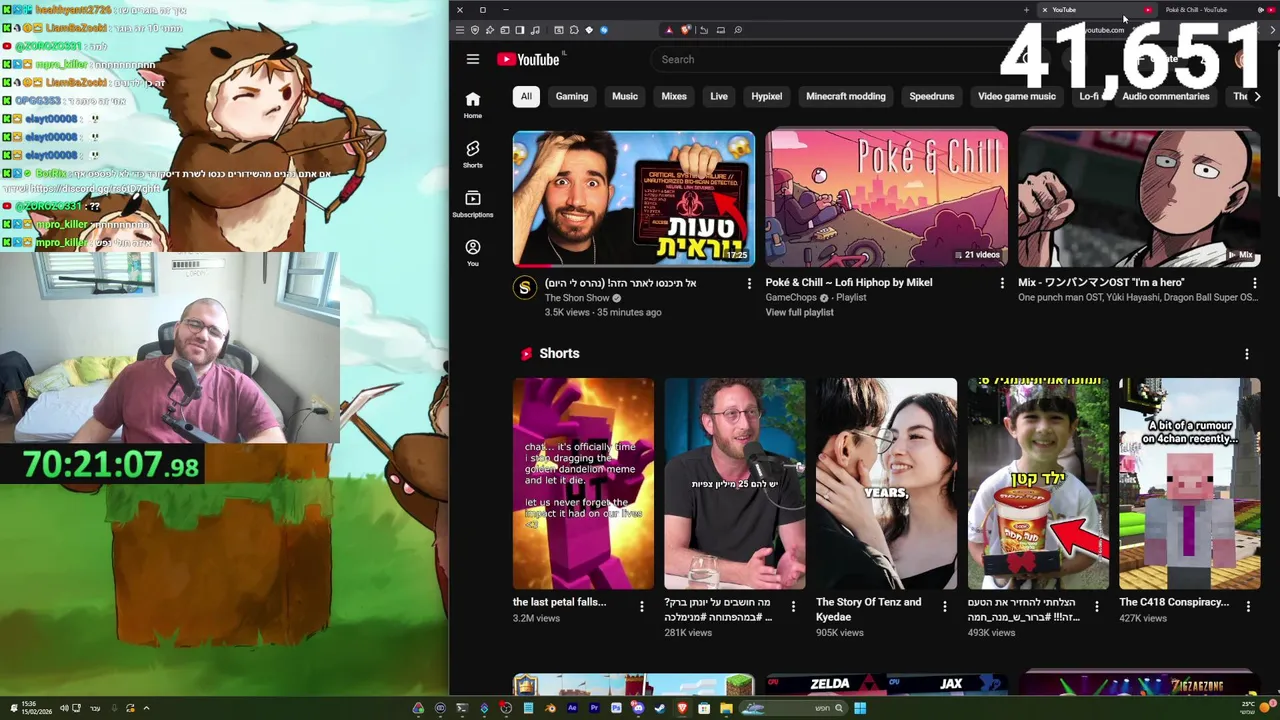
Task: Select the Video game music chip
Action: coord(1017,96)
